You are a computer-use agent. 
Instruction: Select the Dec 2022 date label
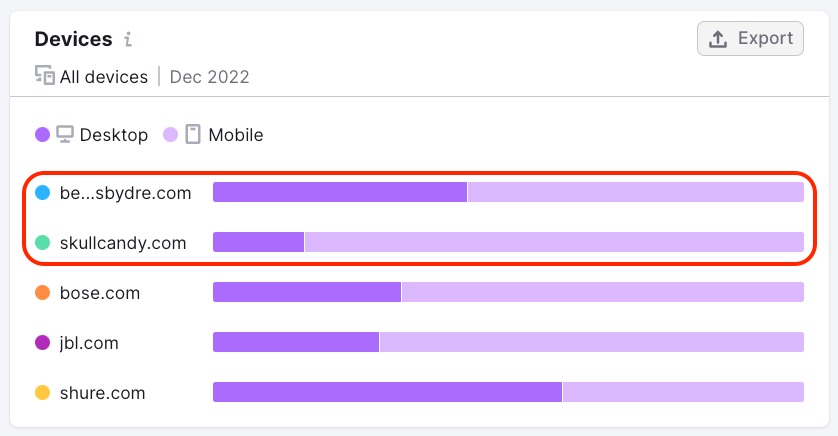[210, 77]
